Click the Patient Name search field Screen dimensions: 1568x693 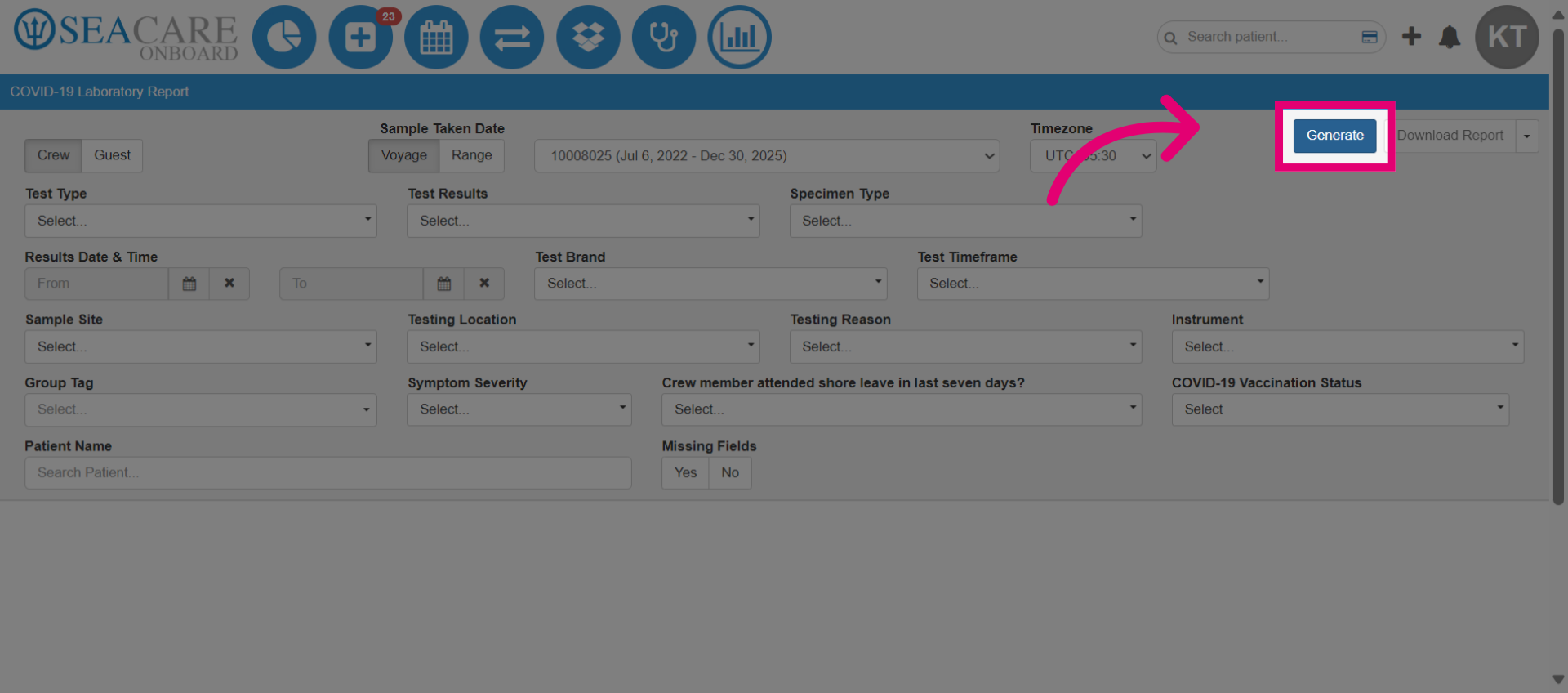click(328, 472)
